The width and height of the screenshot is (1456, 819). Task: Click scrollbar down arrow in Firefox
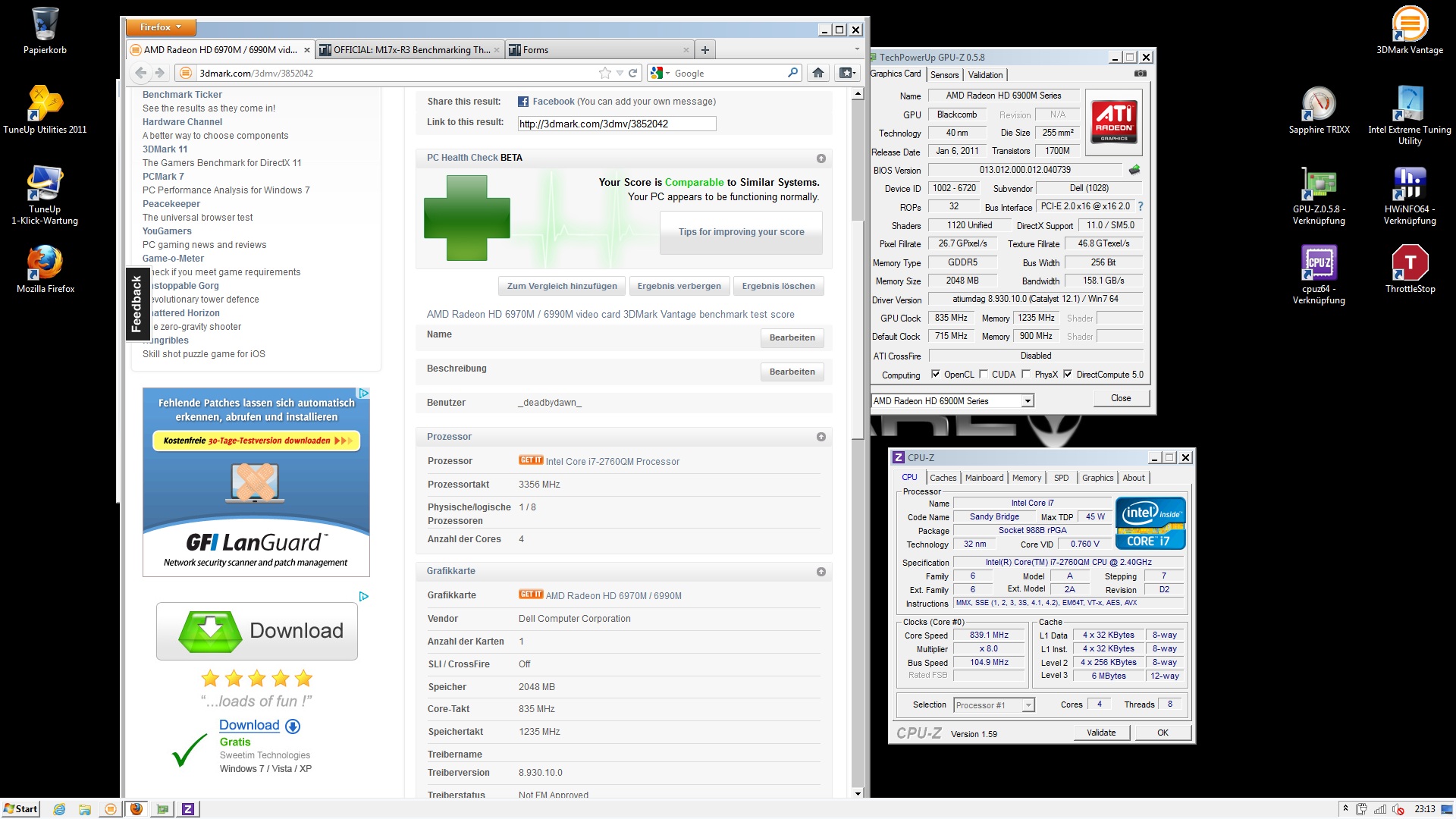click(x=858, y=793)
